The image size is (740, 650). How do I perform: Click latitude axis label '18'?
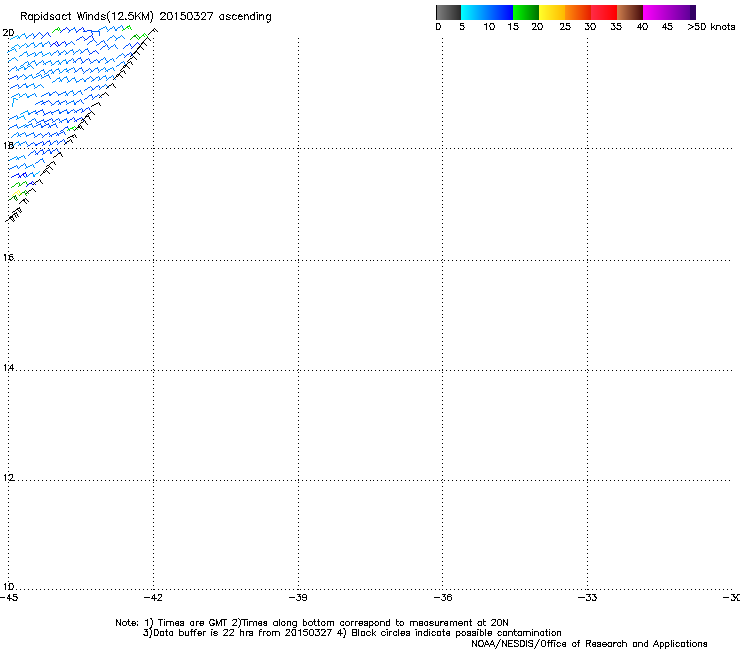tap(8, 145)
